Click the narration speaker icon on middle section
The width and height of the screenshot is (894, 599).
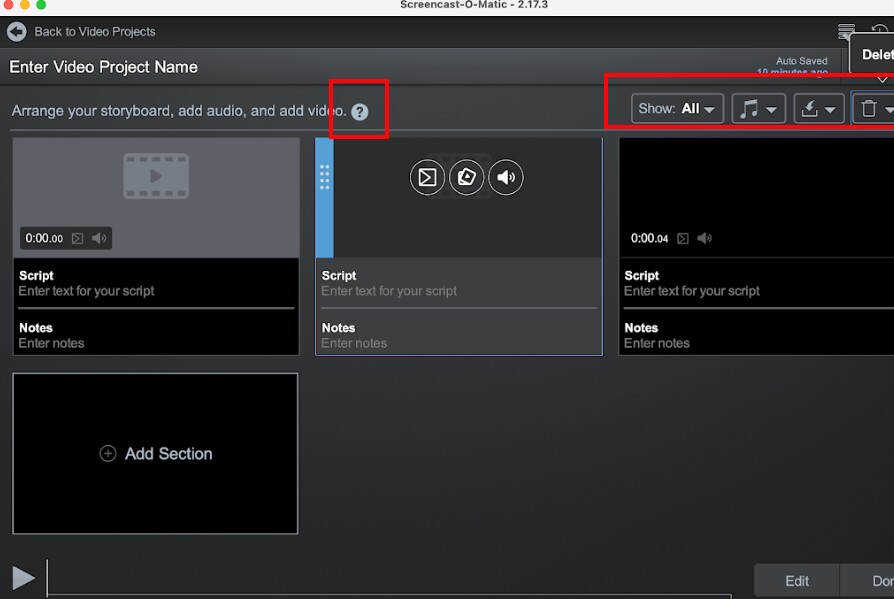click(505, 177)
